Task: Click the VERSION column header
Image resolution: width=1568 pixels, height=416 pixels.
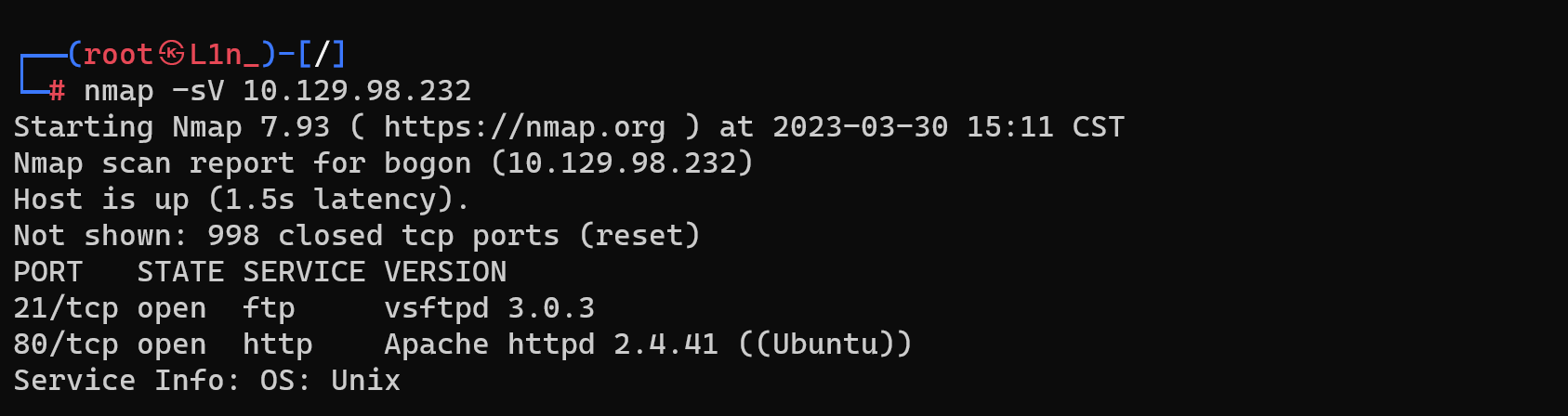Action: click(x=446, y=272)
